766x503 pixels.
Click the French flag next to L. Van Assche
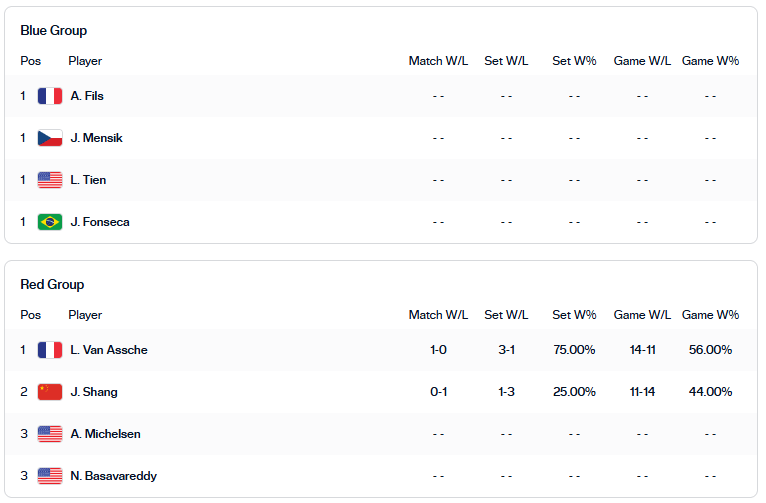pyautogui.click(x=50, y=350)
